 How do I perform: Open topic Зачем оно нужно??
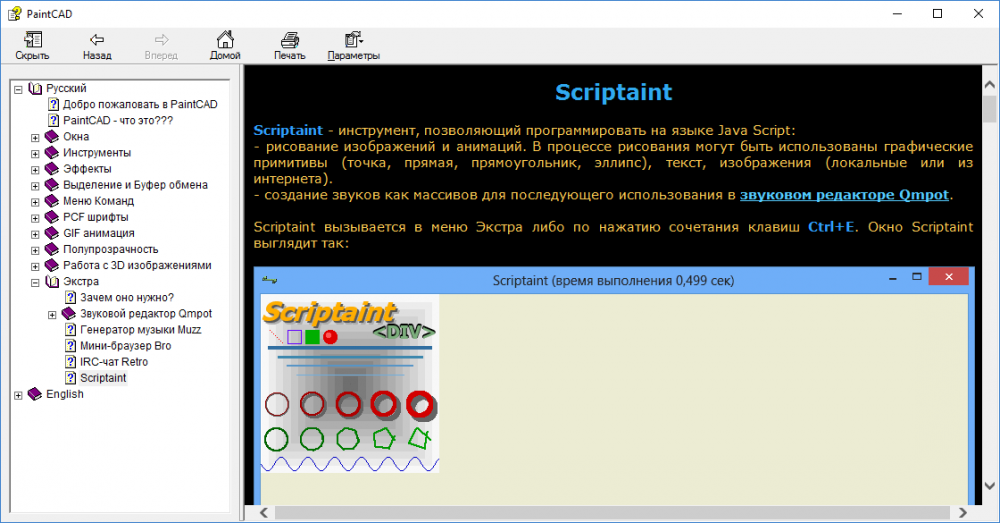coord(126,297)
